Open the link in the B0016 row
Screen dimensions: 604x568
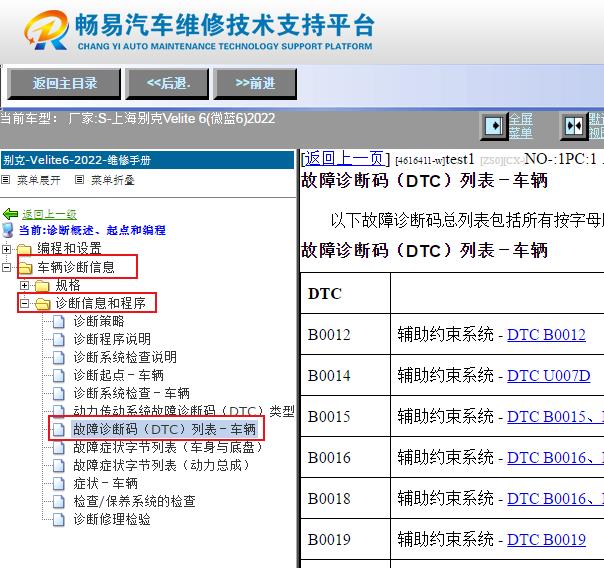pyautogui.click(x=555, y=458)
